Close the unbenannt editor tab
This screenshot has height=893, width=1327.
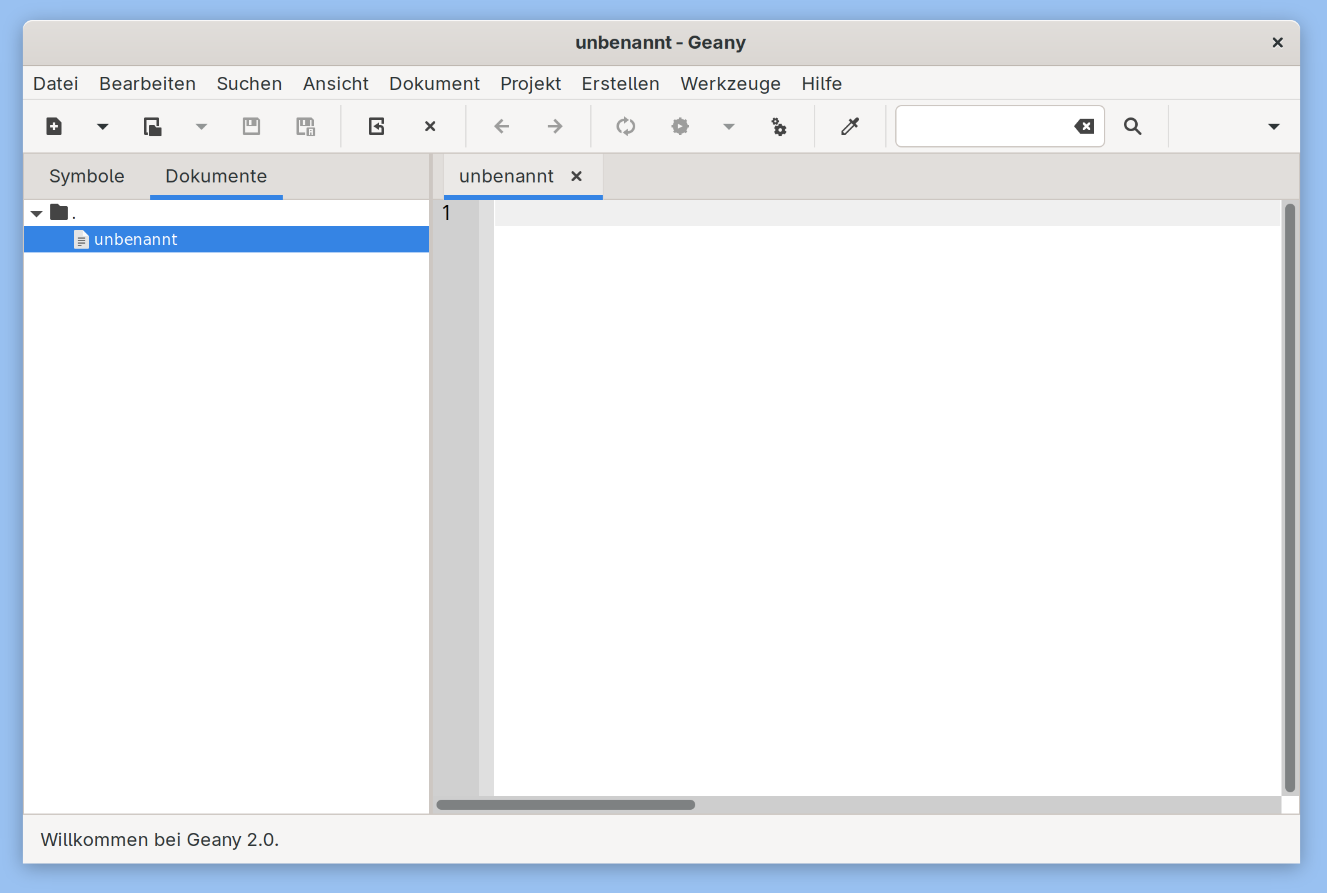coord(576,176)
